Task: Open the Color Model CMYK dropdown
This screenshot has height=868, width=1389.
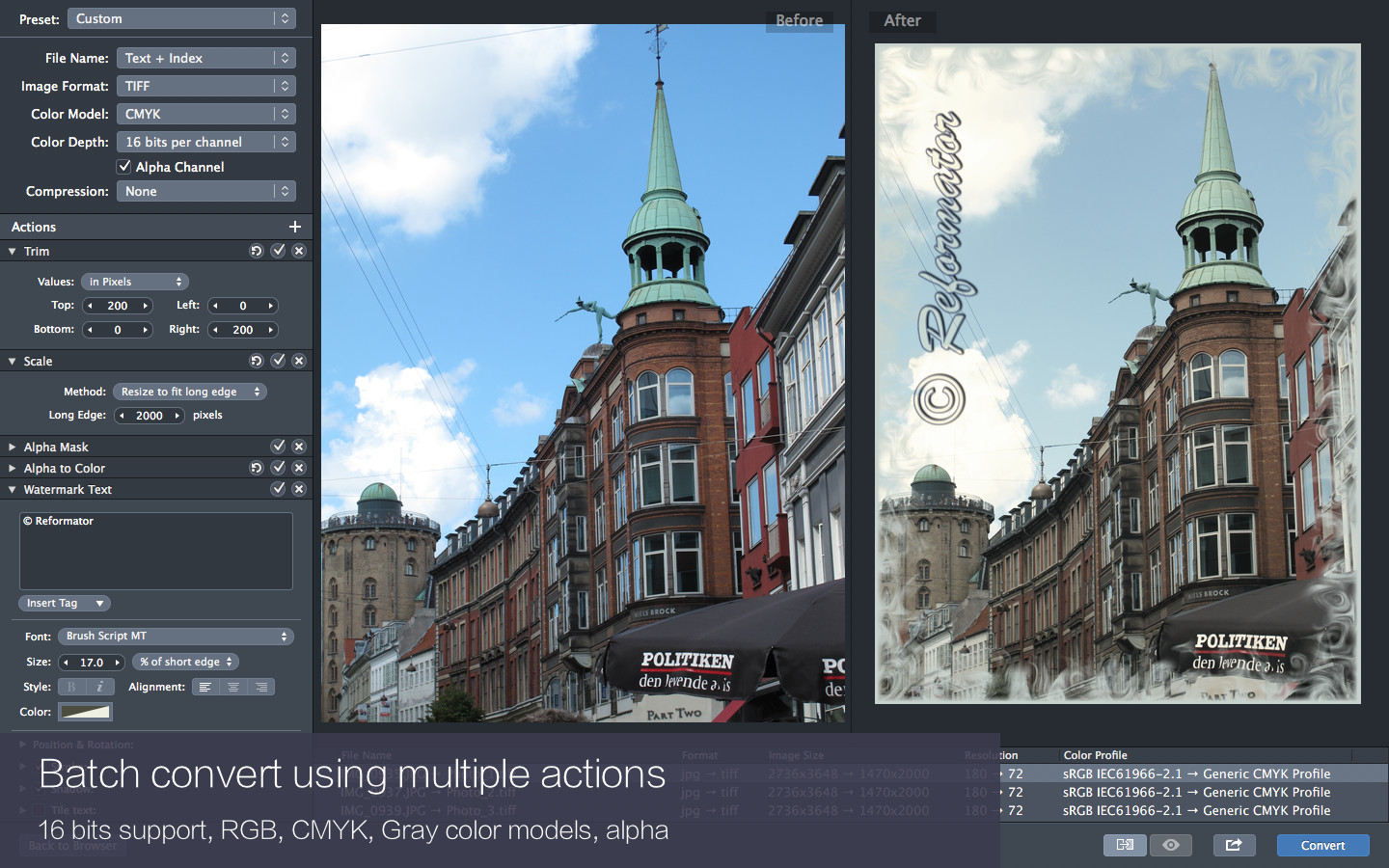Action: tap(205, 114)
